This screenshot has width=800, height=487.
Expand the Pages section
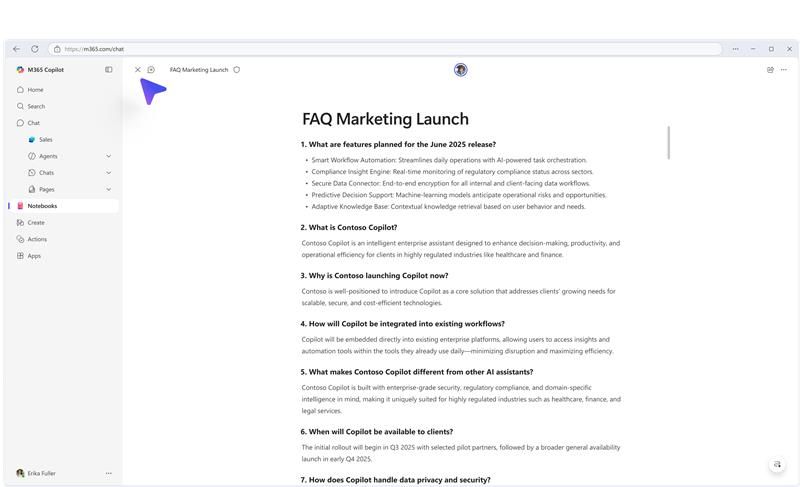[x=108, y=189]
